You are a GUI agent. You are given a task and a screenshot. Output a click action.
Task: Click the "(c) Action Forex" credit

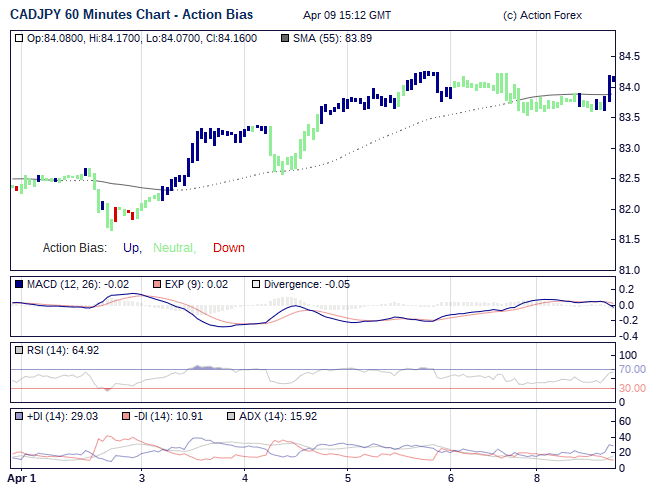coord(542,15)
